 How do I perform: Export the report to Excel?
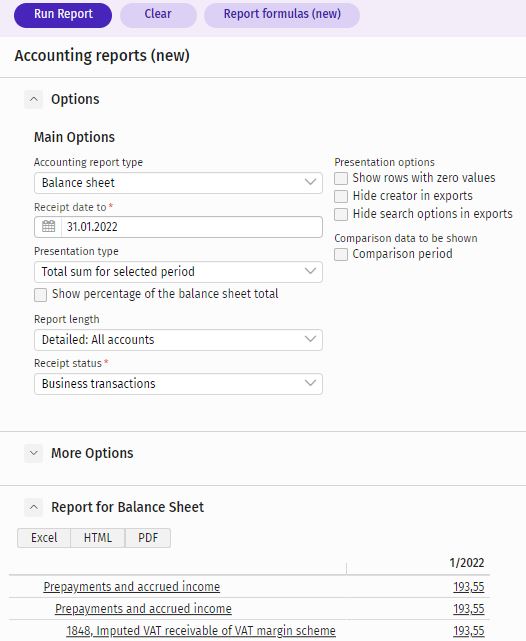[x=44, y=538]
